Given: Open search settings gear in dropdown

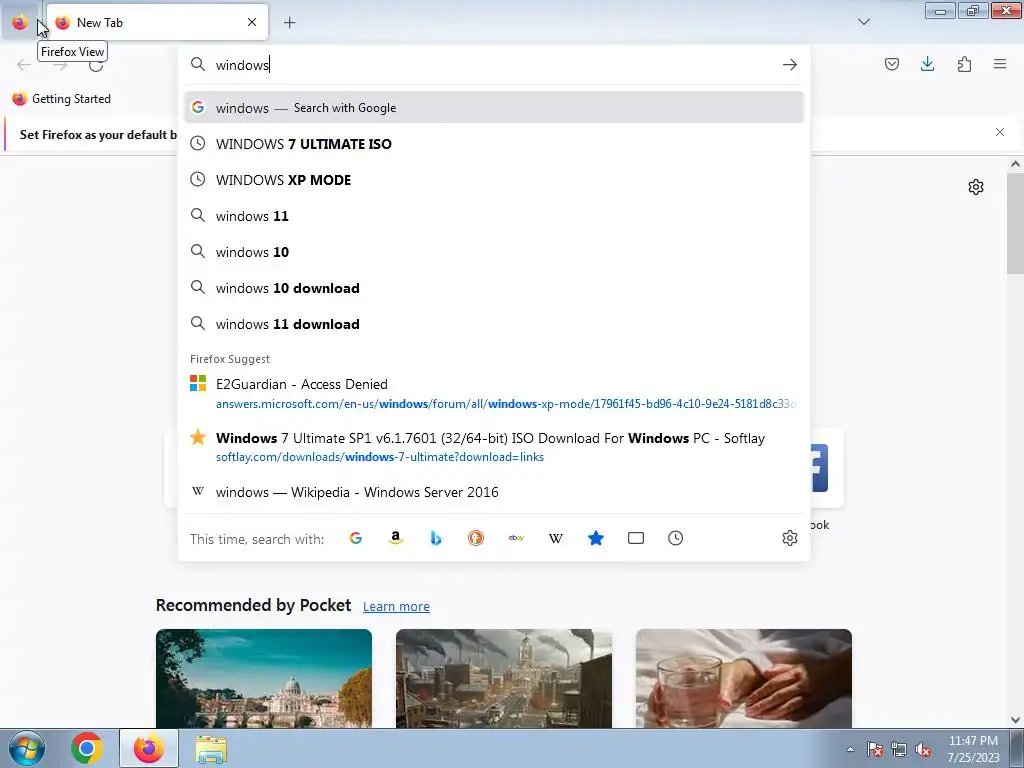Looking at the screenshot, I should tap(790, 538).
